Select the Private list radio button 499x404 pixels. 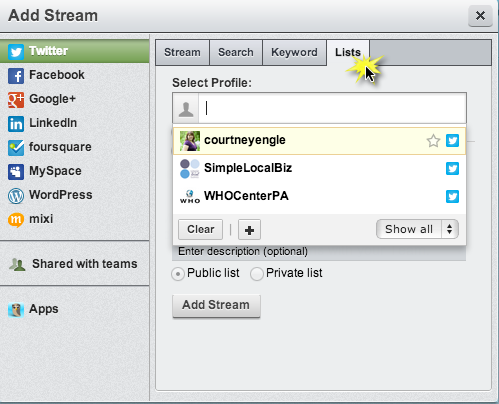point(257,274)
